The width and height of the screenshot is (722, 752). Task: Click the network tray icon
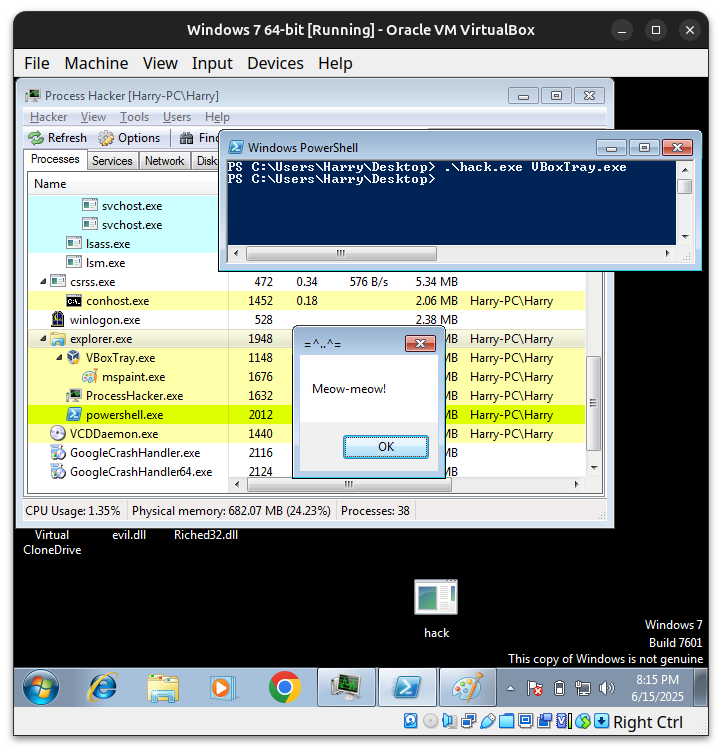[x=583, y=688]
